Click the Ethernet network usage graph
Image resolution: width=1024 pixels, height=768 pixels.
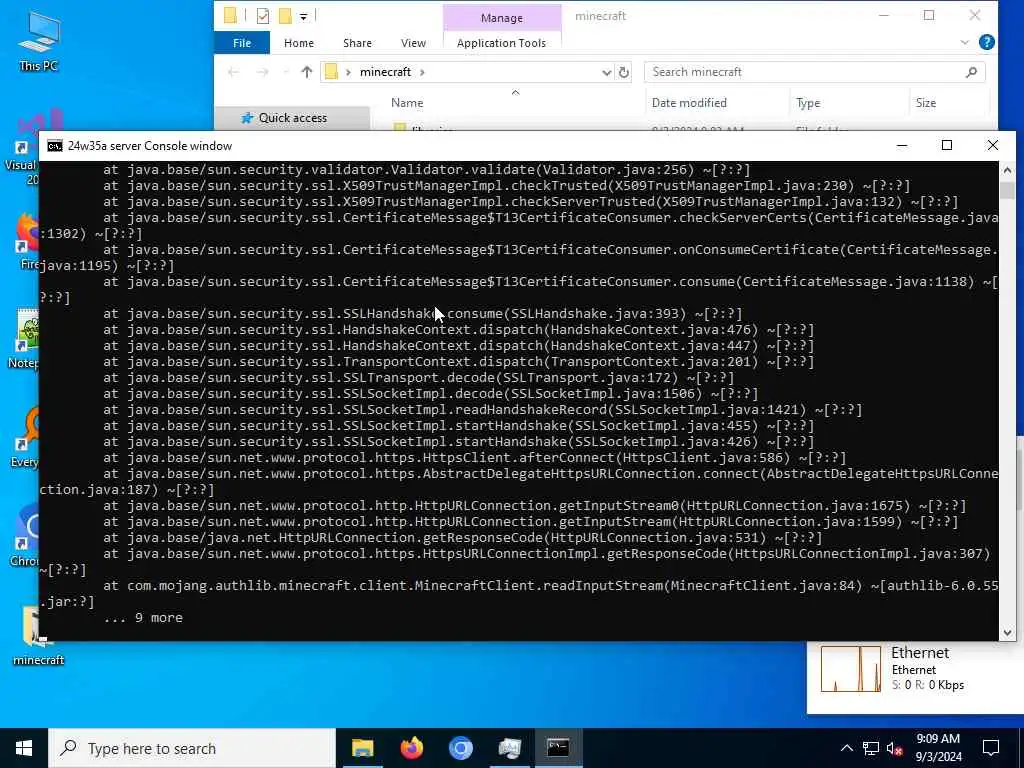click(850, 669)
